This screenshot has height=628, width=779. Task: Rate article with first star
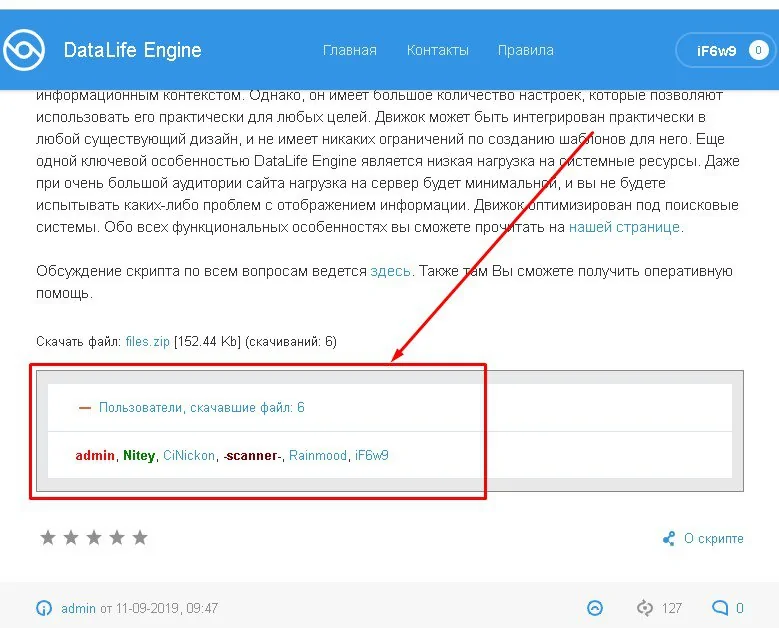[48, 537]
